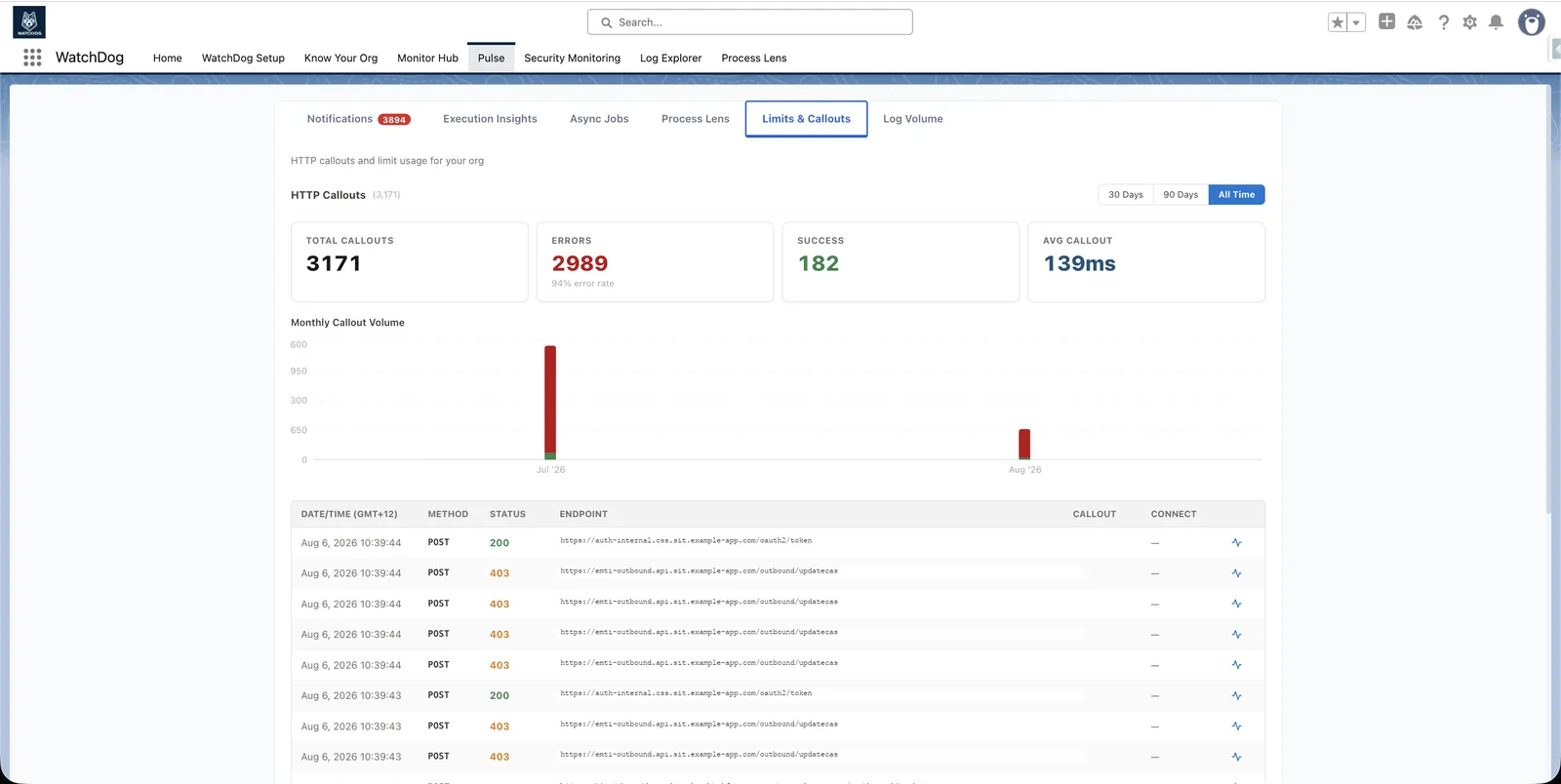Open the global actions plus icon
The image size is (1561, 784).
[1386, 21]
